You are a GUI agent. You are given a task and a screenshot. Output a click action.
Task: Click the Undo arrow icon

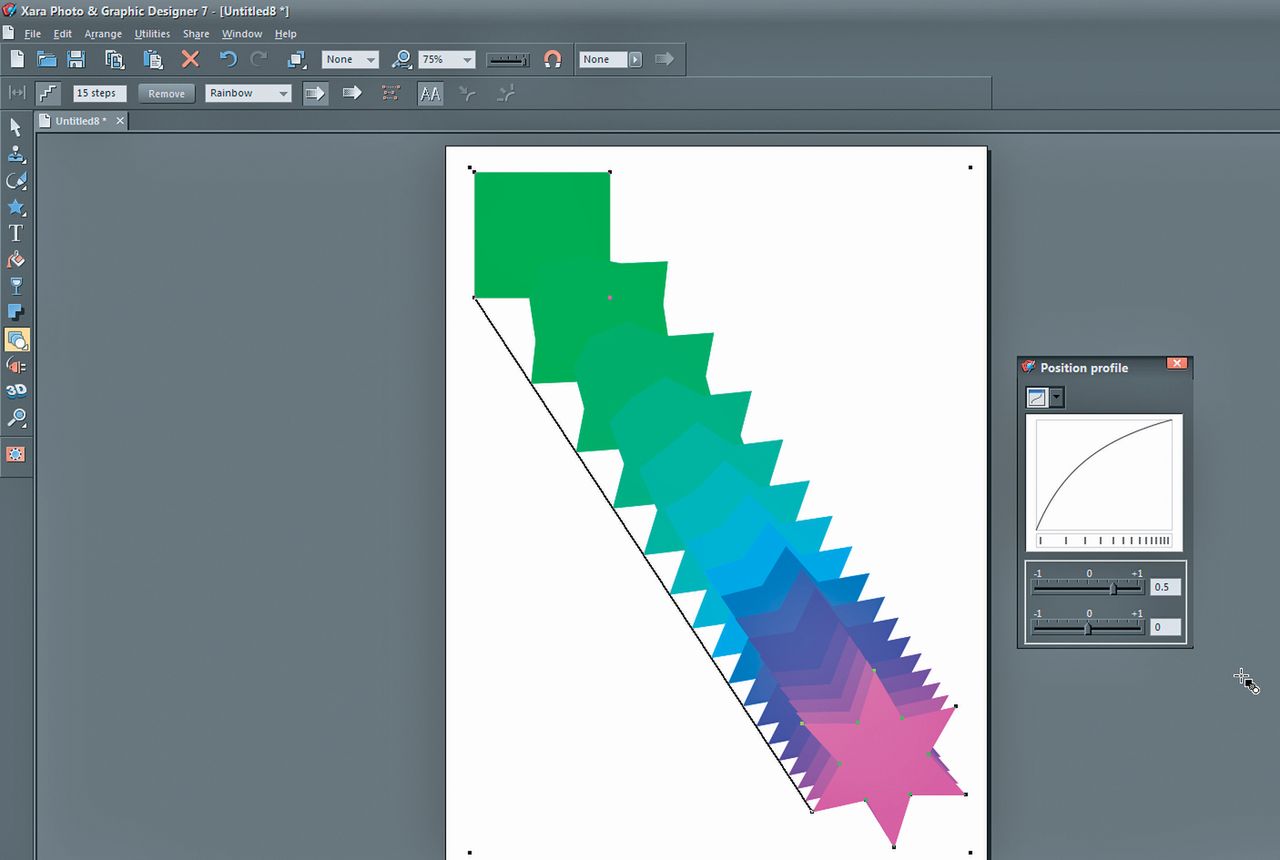point(228,60)
